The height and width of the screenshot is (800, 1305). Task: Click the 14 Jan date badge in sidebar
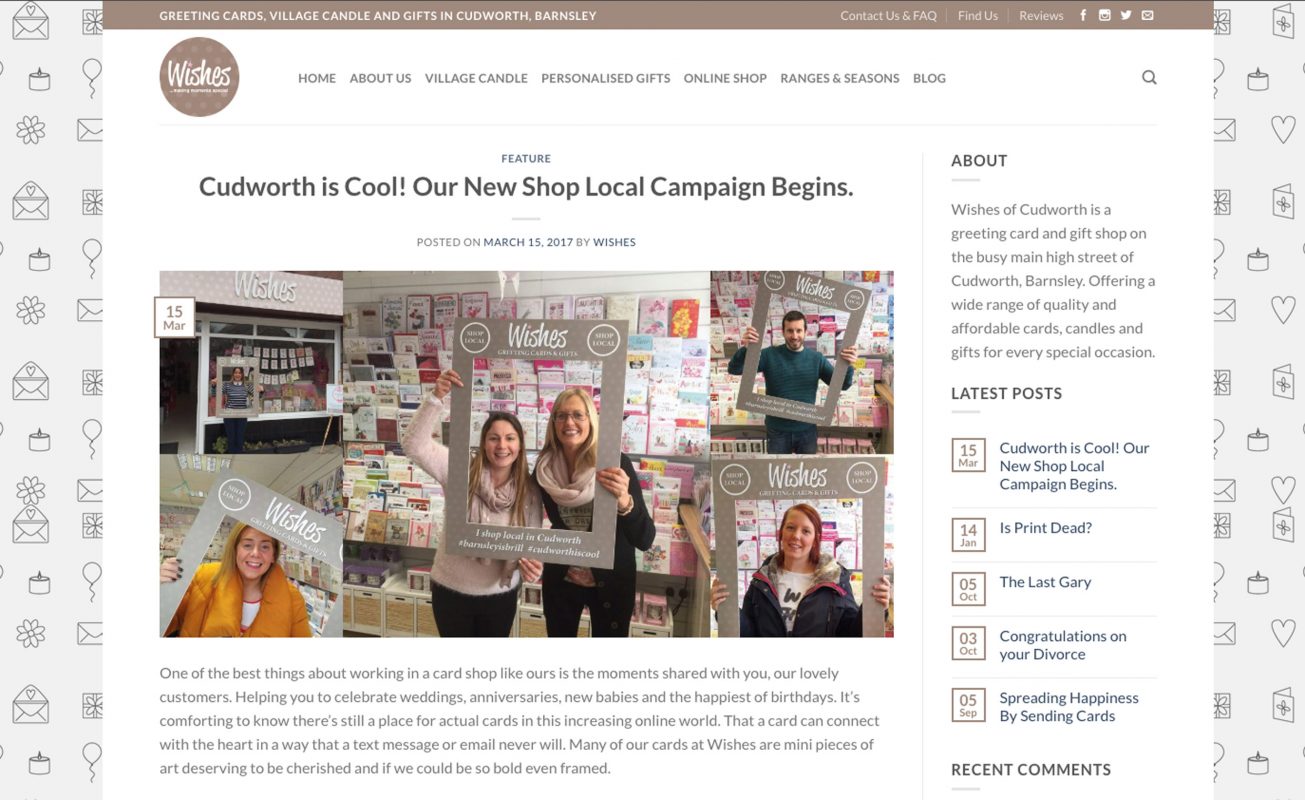[968, 535]
